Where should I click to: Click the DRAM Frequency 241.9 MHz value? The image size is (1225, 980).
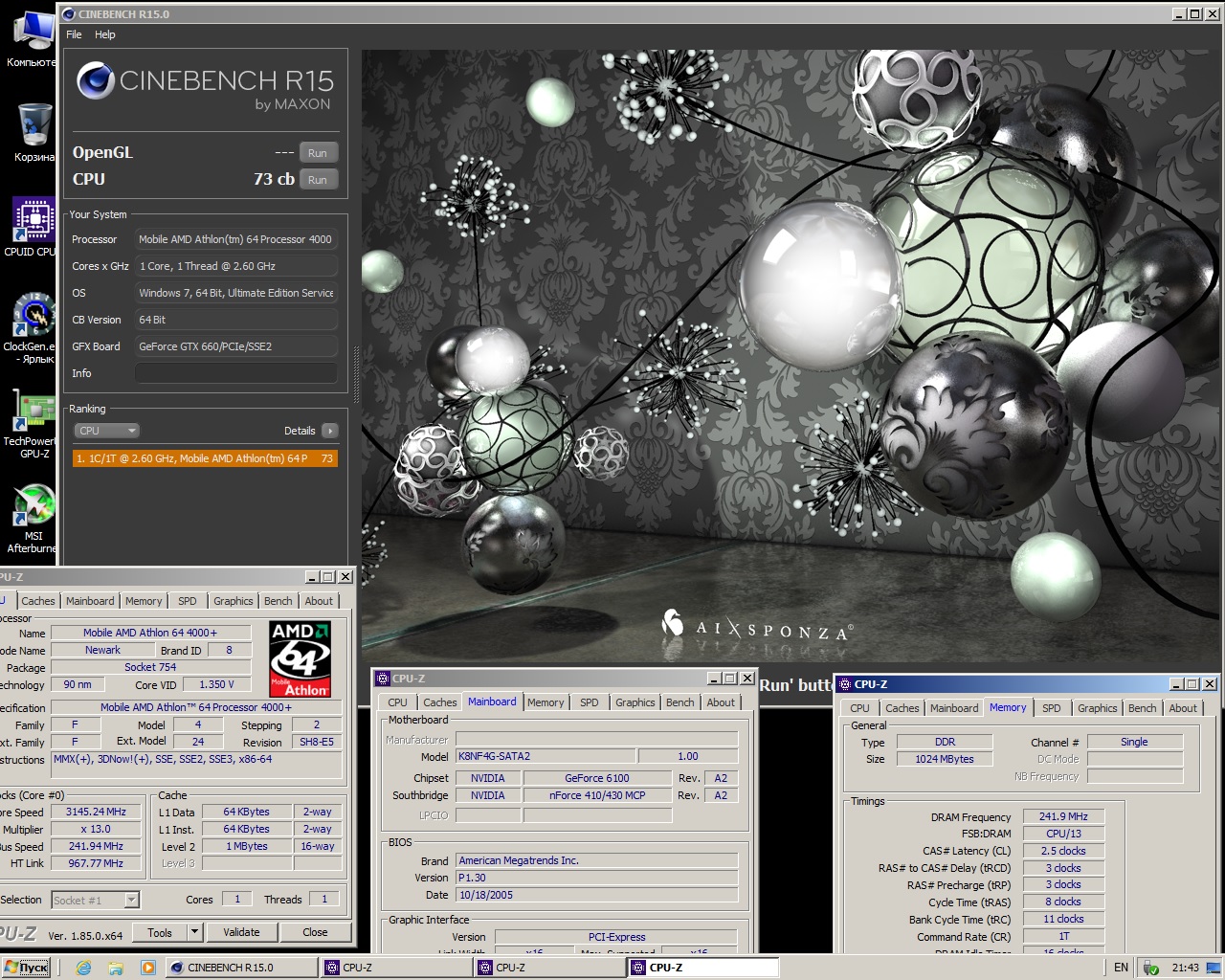pyautogui.click(x=1063, y=817)
